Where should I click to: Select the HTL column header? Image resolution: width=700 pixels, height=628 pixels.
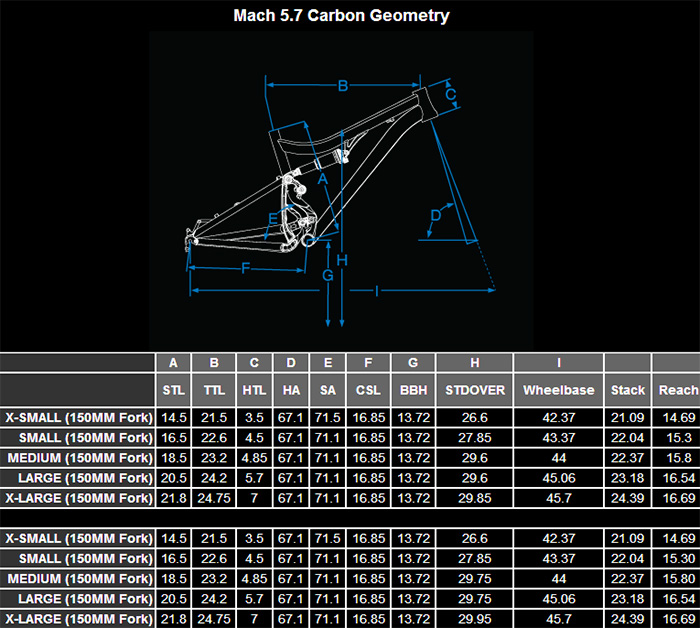tap(254, 390)
